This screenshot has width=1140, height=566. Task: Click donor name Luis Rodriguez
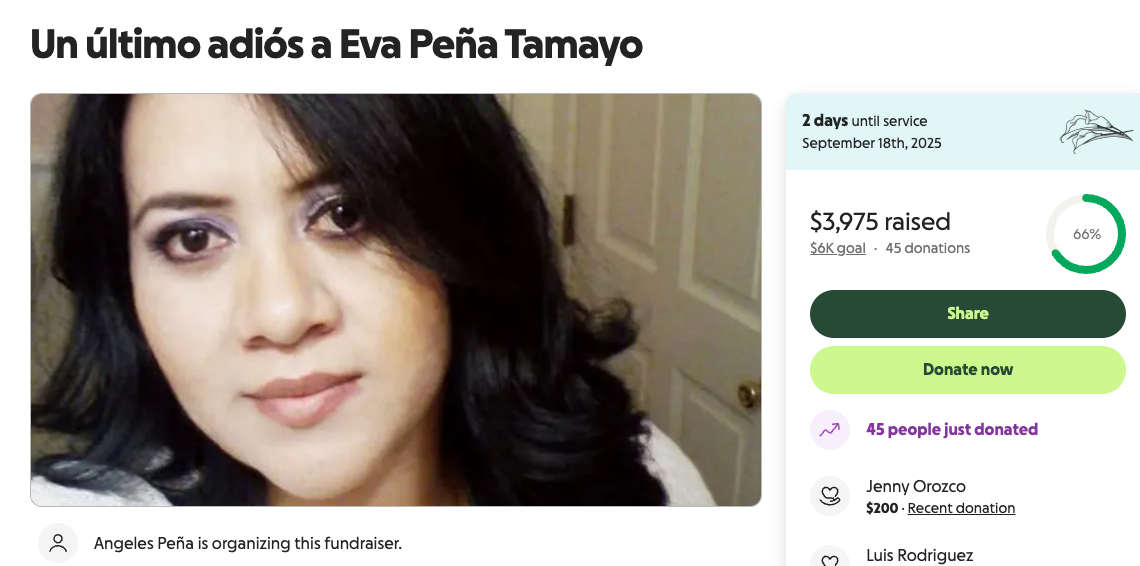[x=919, y=556]
